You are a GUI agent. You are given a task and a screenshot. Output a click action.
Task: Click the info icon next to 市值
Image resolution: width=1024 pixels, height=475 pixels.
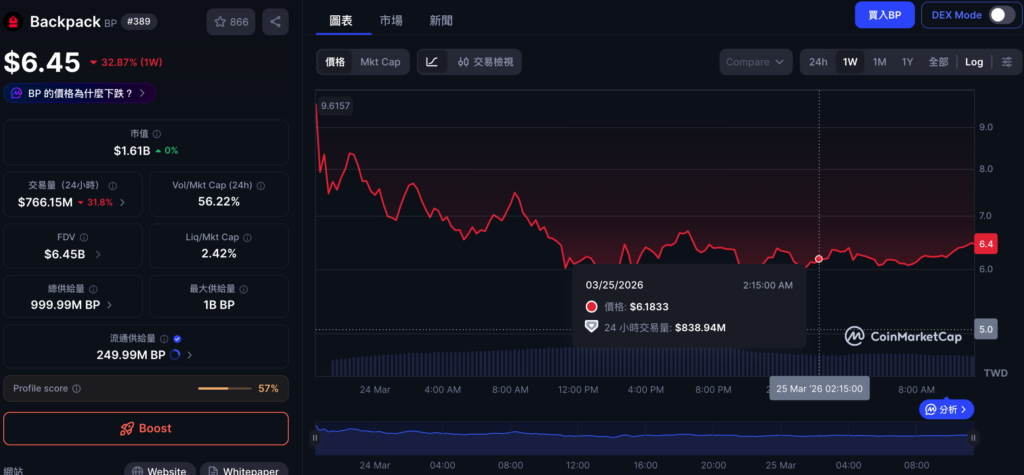157,134
